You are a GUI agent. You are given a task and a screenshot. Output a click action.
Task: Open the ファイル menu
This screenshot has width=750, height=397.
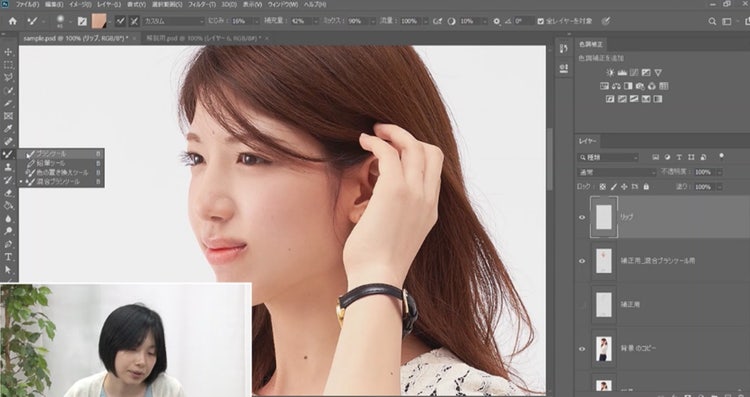pyautogui.click(x=27, y=4)
